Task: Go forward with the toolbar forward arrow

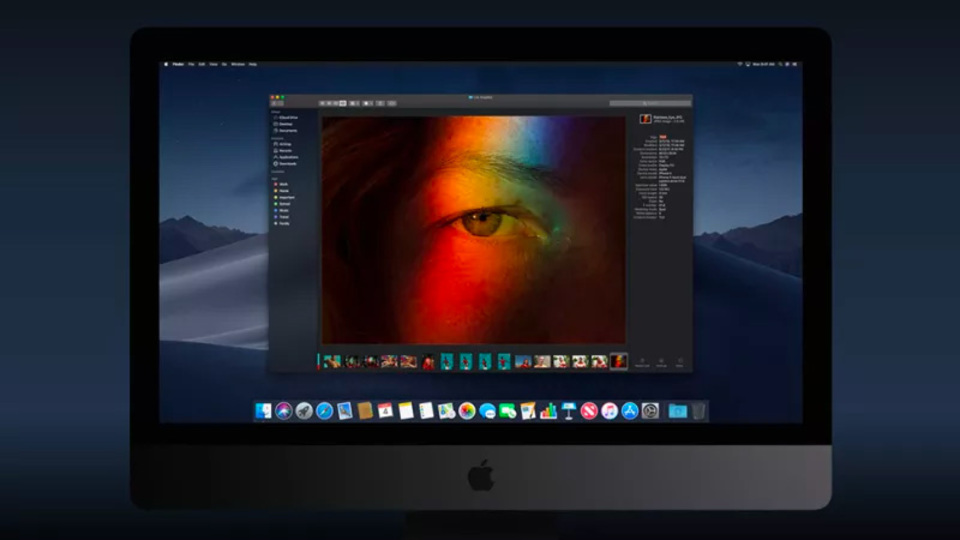Action: (280, 103)
